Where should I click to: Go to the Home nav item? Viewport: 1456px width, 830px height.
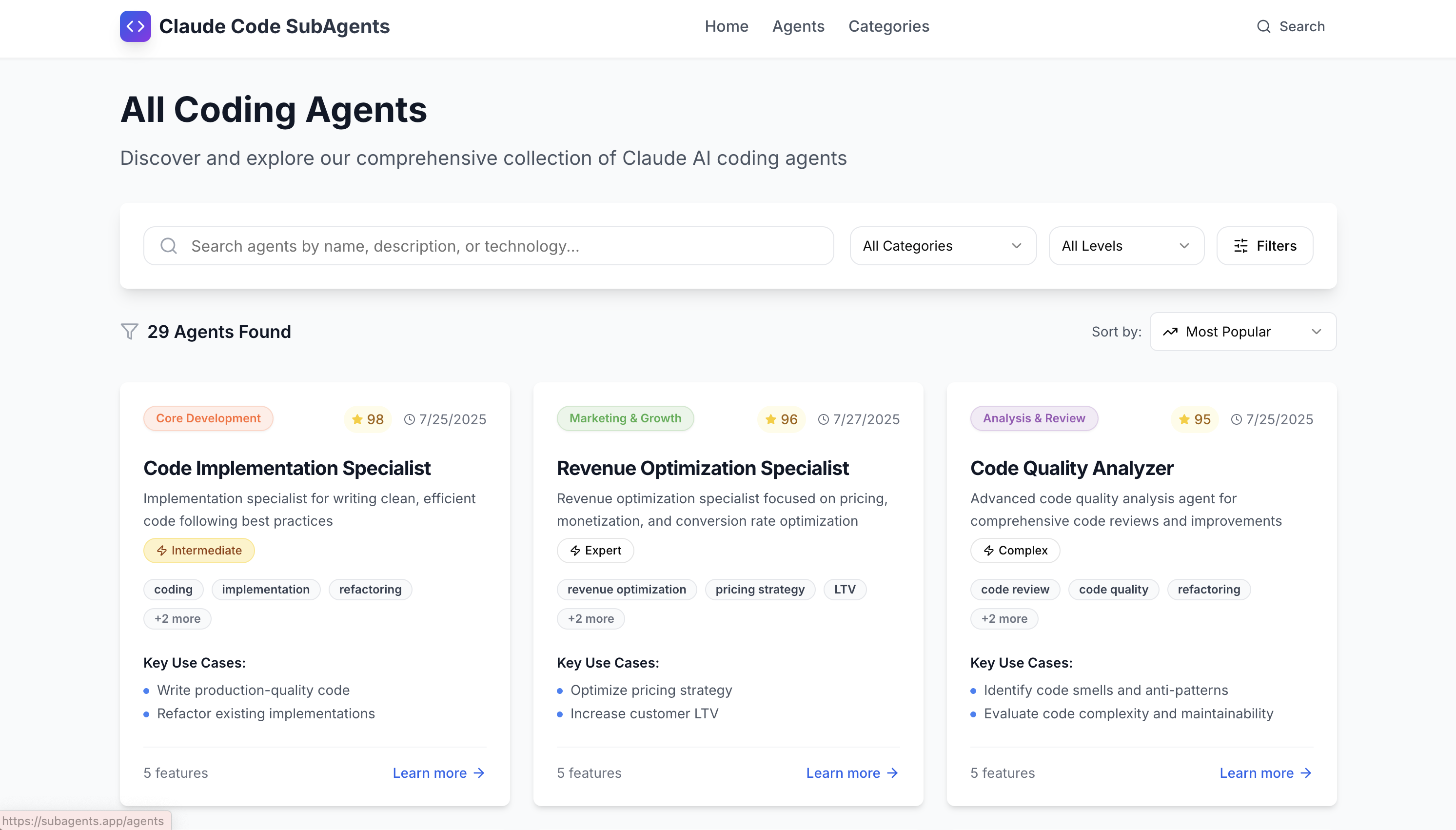(726, 26)
